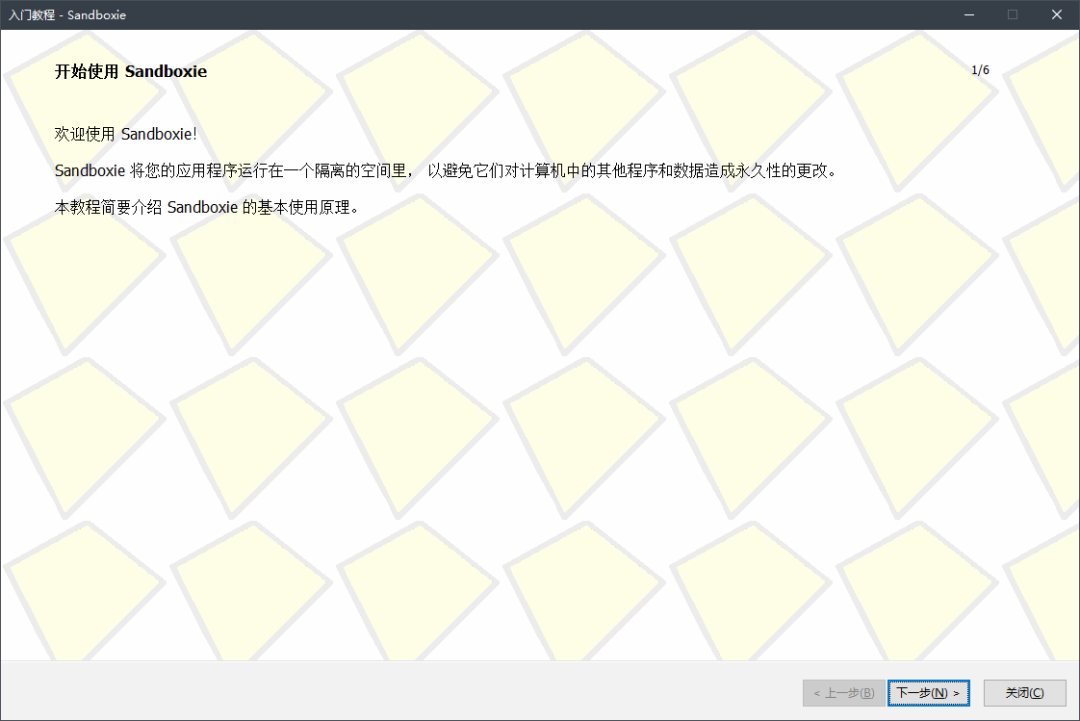Go to next step with 下一步(N)
This screenshot has height=721, width=1080.
click(928, 693)
